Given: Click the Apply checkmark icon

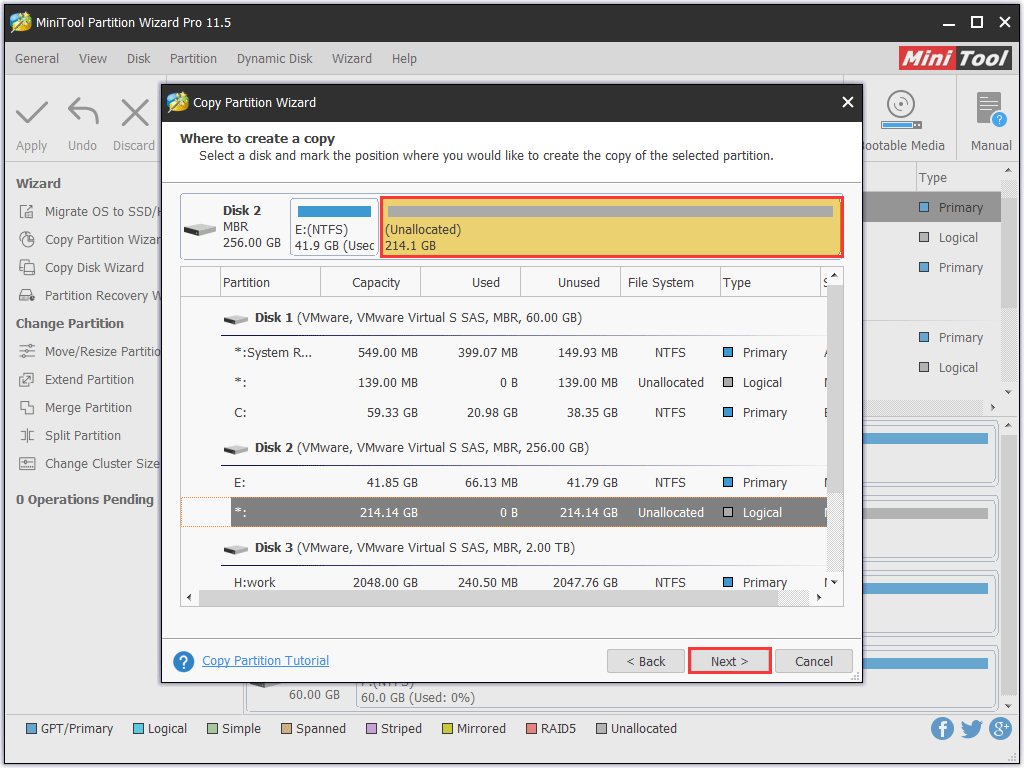Looking at the screenshot, I should (31, 112).
